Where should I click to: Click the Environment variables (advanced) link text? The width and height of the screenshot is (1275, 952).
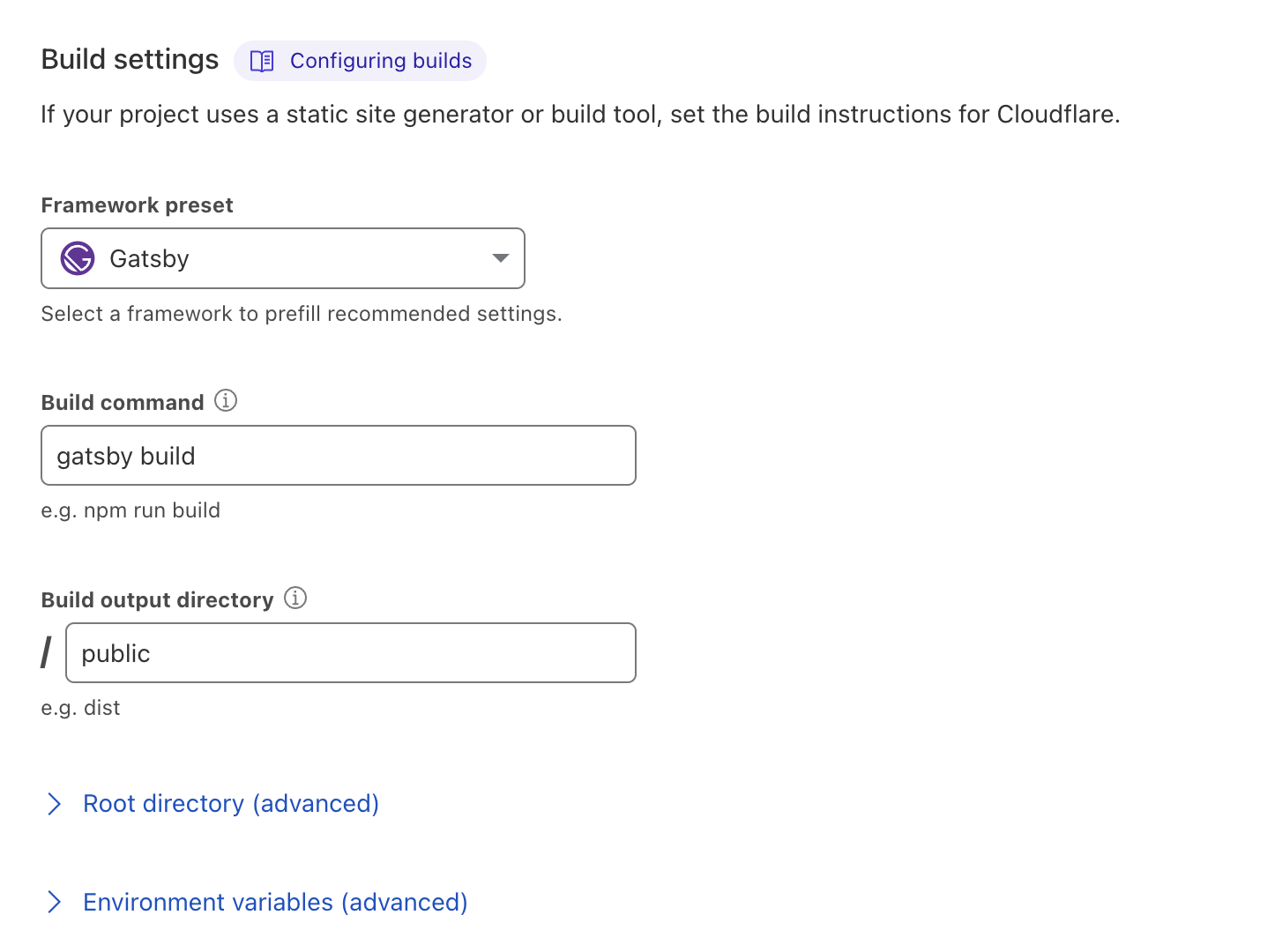pos(274,902)
